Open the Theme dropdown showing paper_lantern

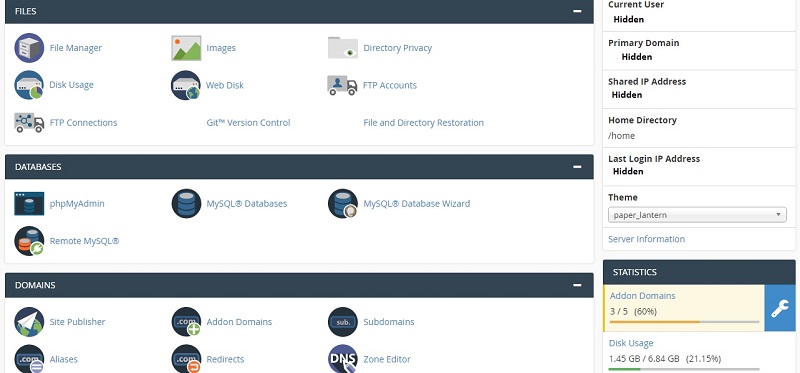point(697,215)
